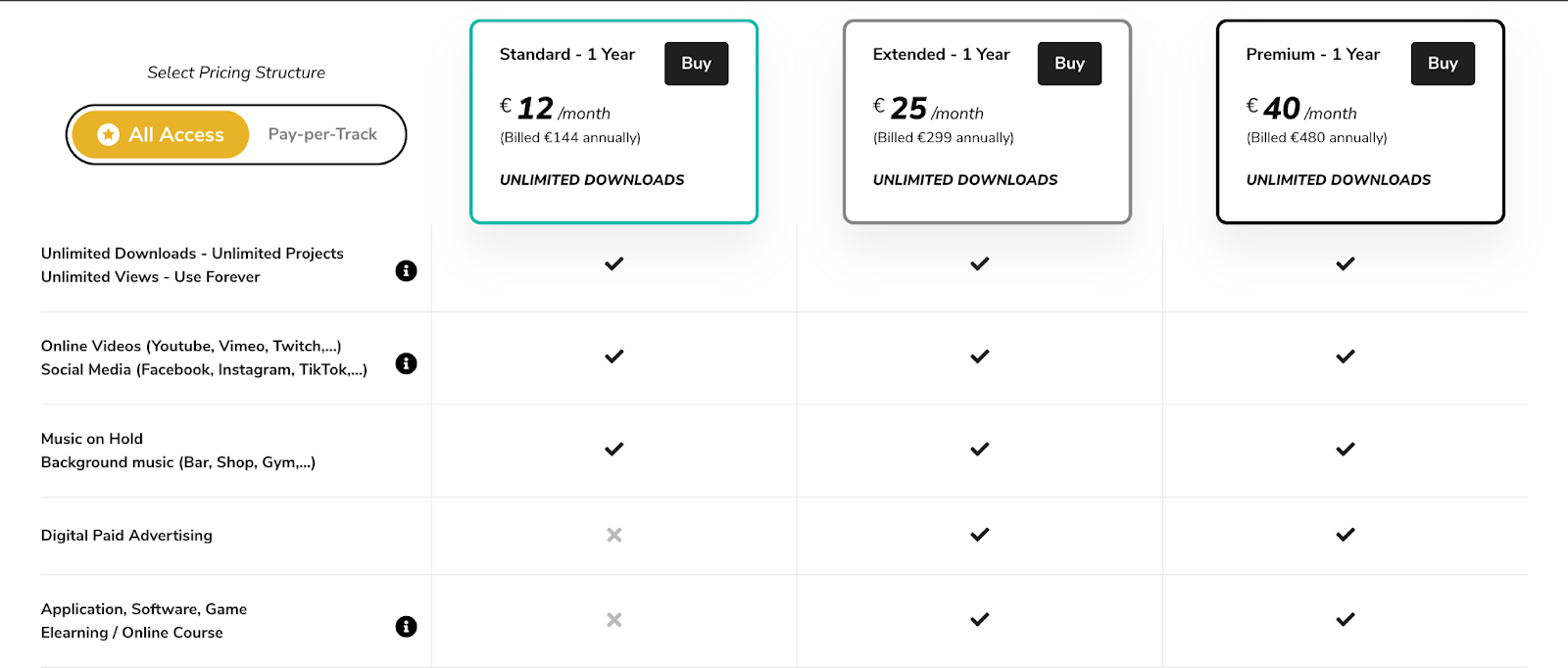Select the Standard plan €12/month price

click(555, 109)
